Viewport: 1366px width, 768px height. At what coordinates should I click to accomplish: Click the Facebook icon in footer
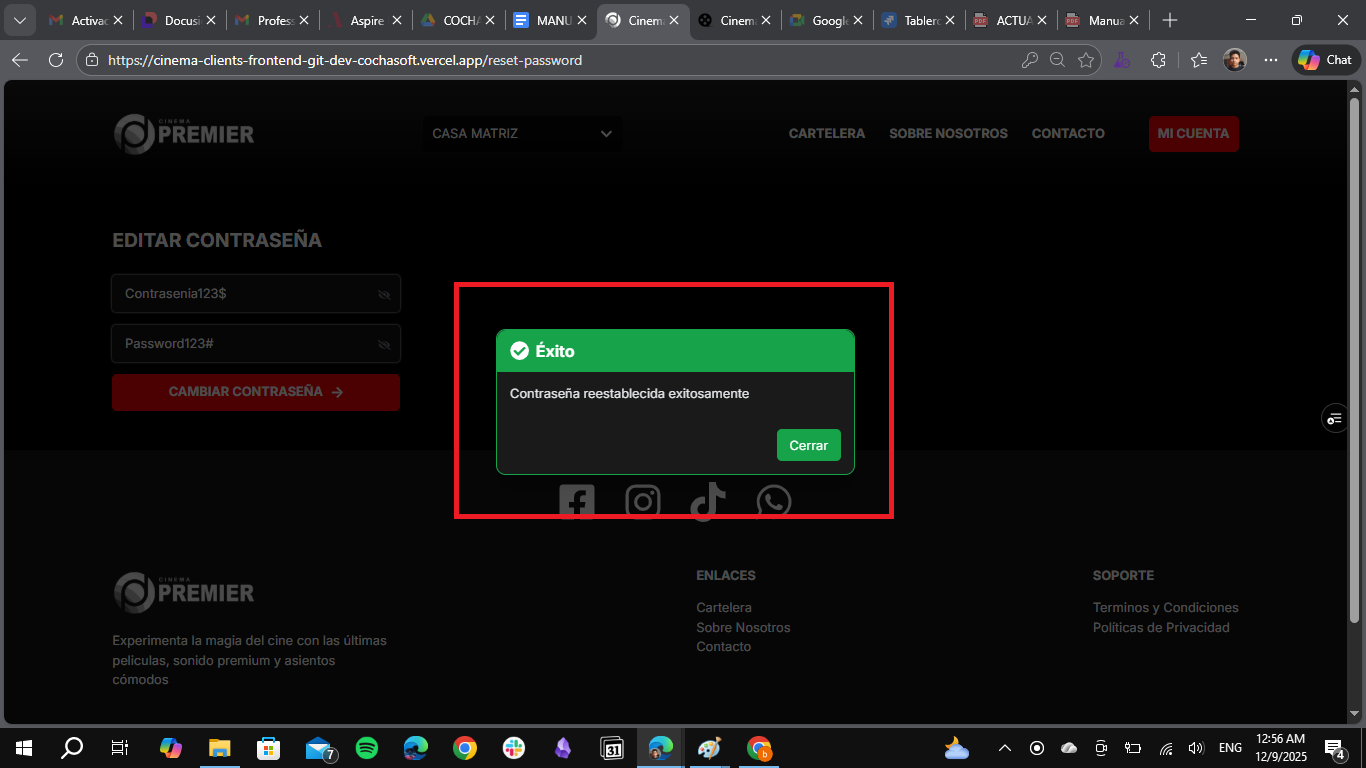pos(577,500)
